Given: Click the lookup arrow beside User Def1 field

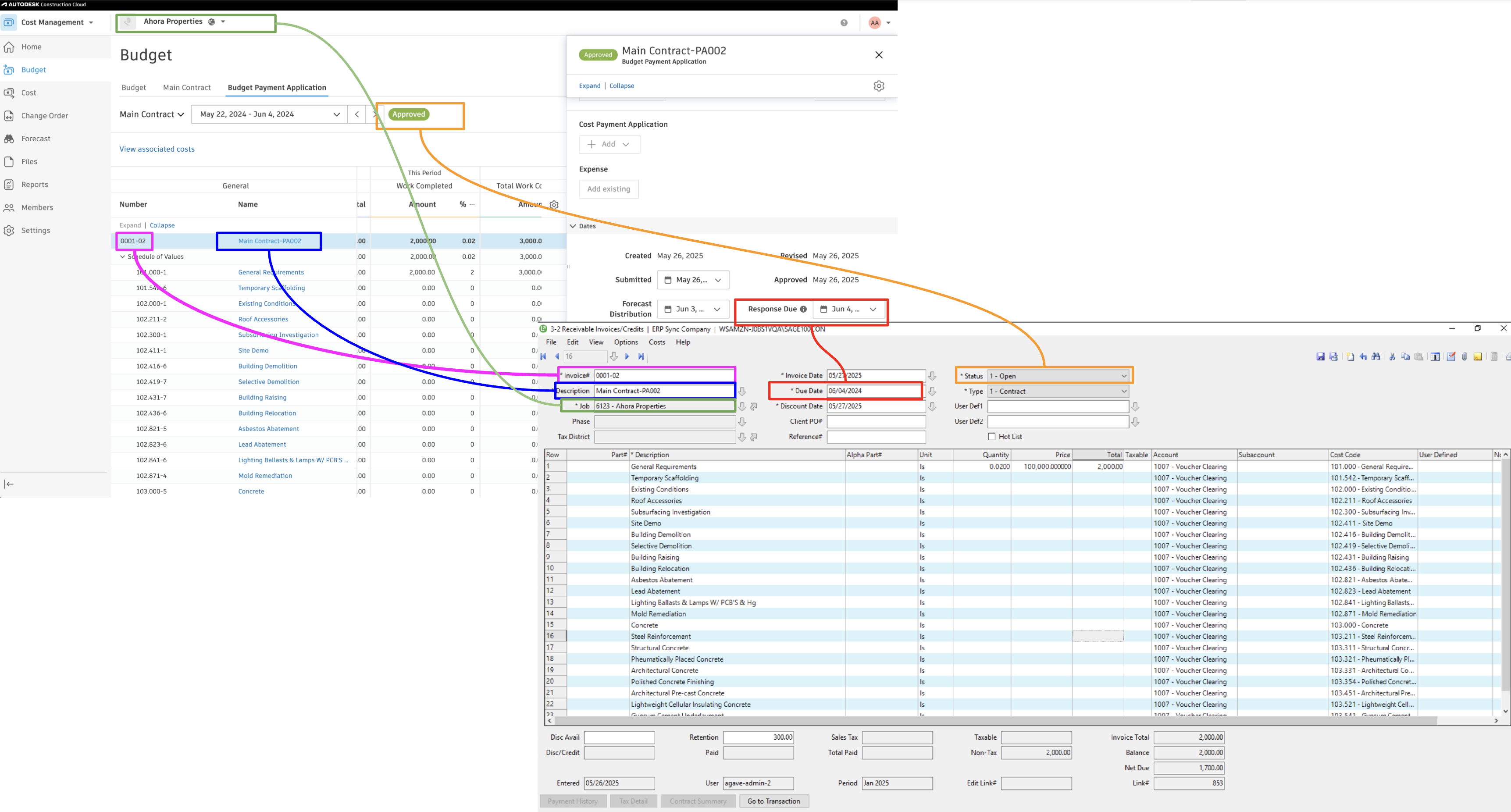Looking at the screenshot, I should 1135,406.
